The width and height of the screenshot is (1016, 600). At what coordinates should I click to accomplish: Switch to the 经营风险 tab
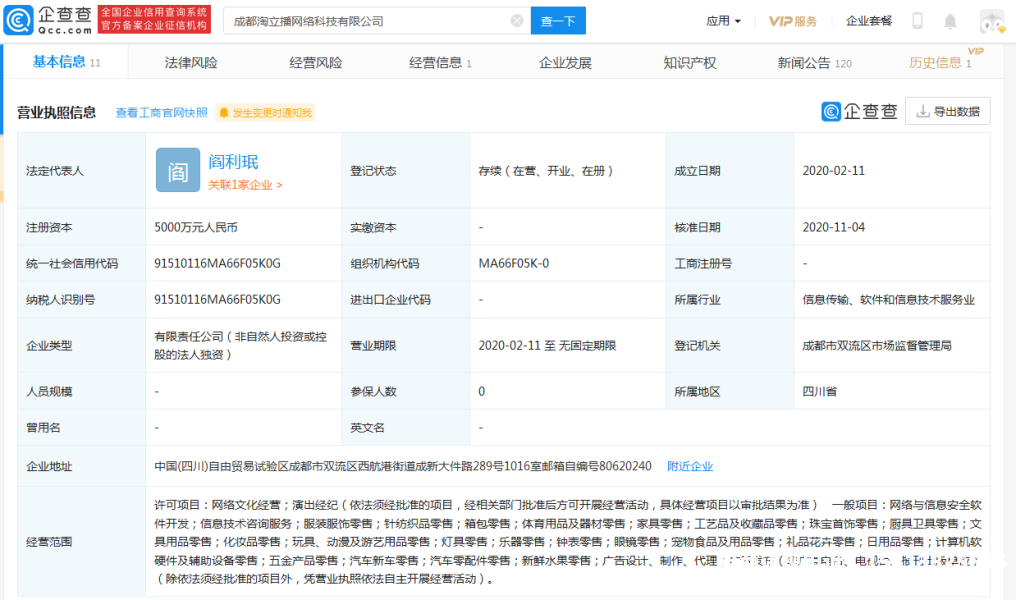(315, 63)
